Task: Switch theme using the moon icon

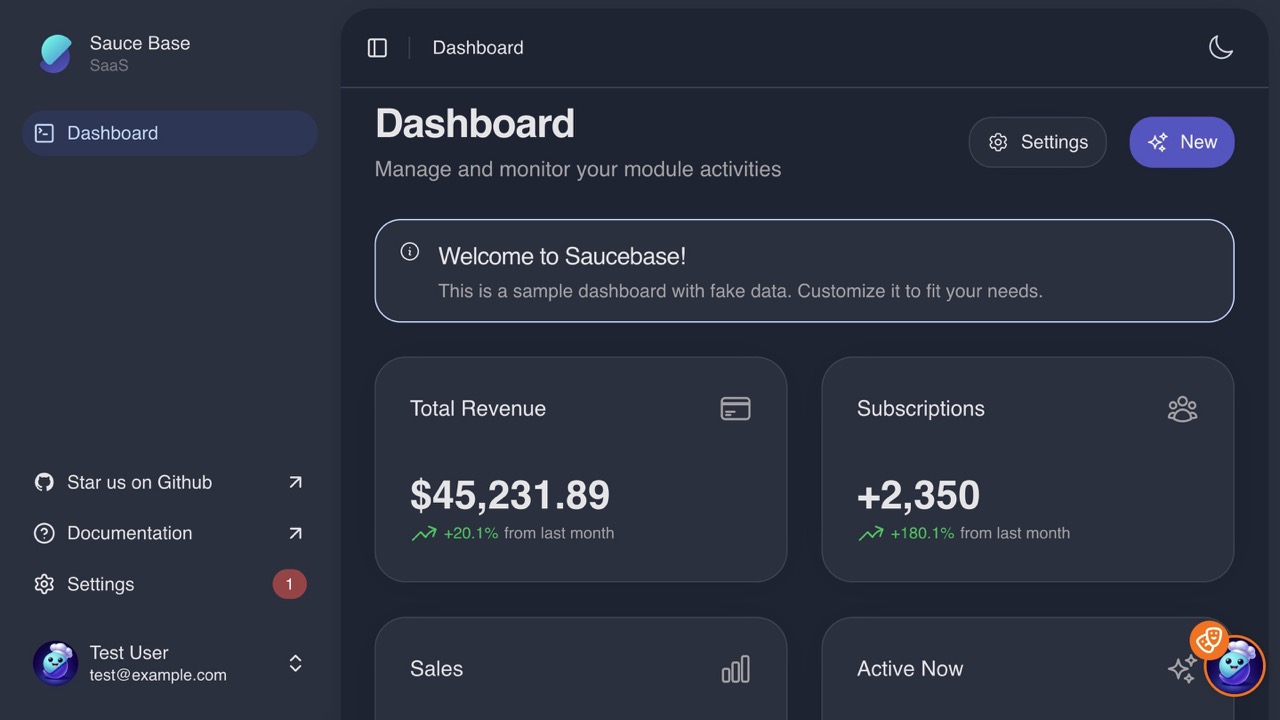Action: click(x=1220, y=48)
